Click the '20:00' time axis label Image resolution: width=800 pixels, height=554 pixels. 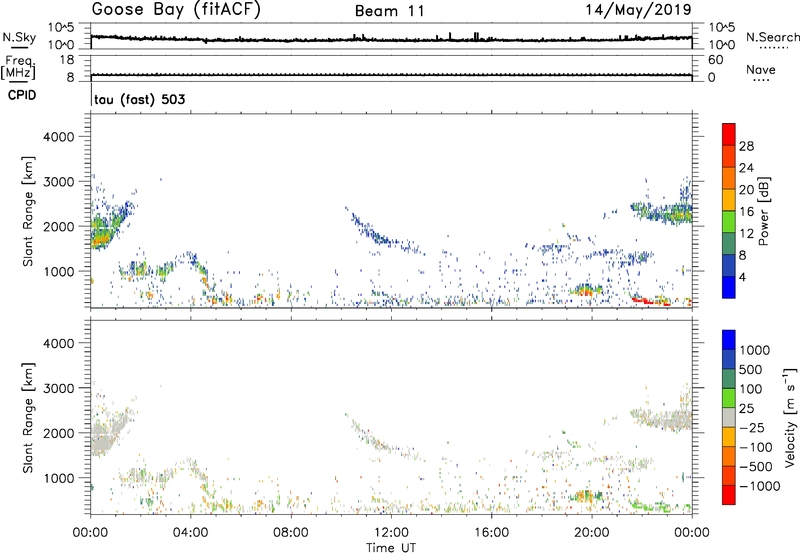(x=591, y=533)
